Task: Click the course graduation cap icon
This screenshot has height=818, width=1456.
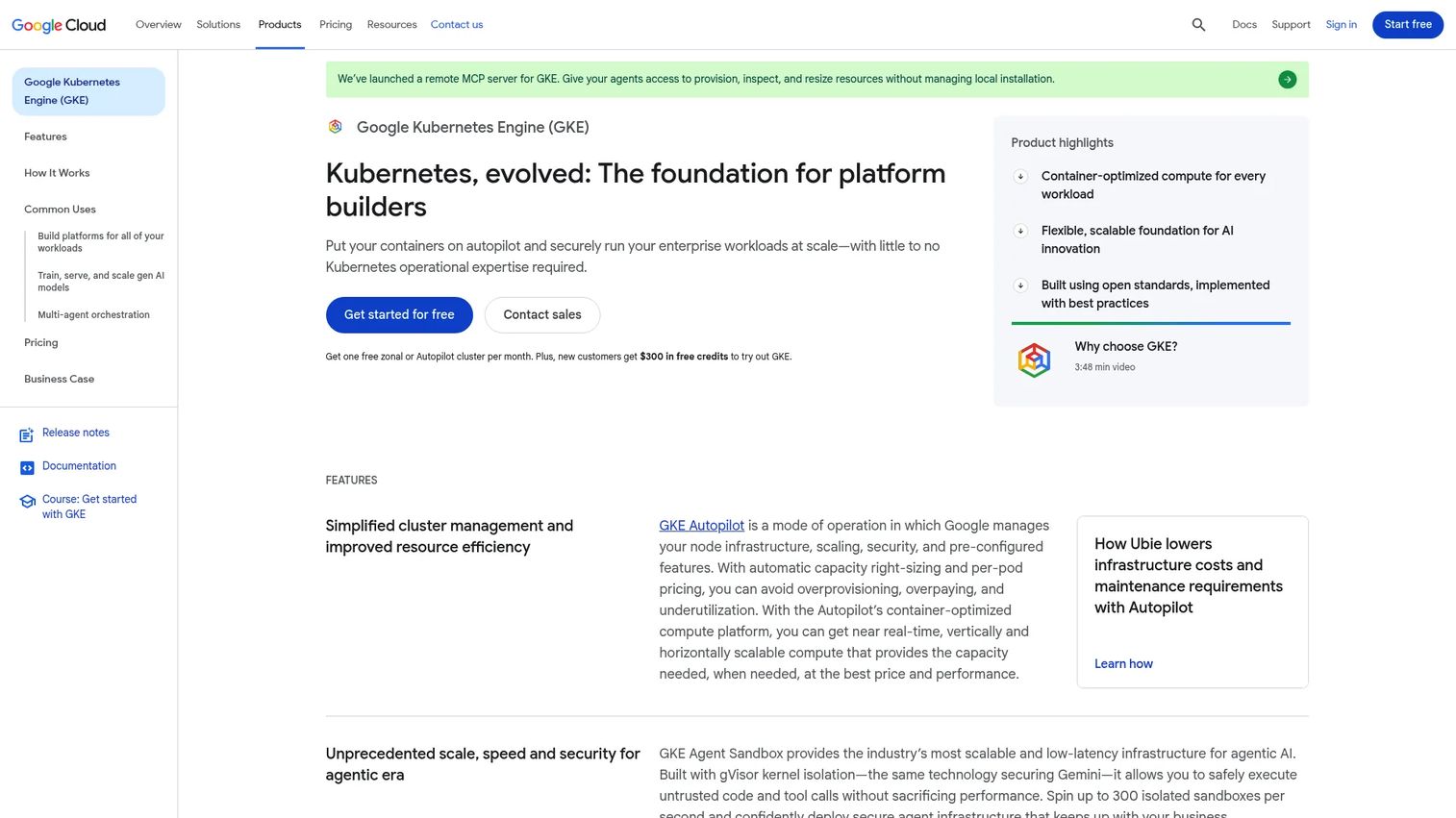Action: point(27,502)
